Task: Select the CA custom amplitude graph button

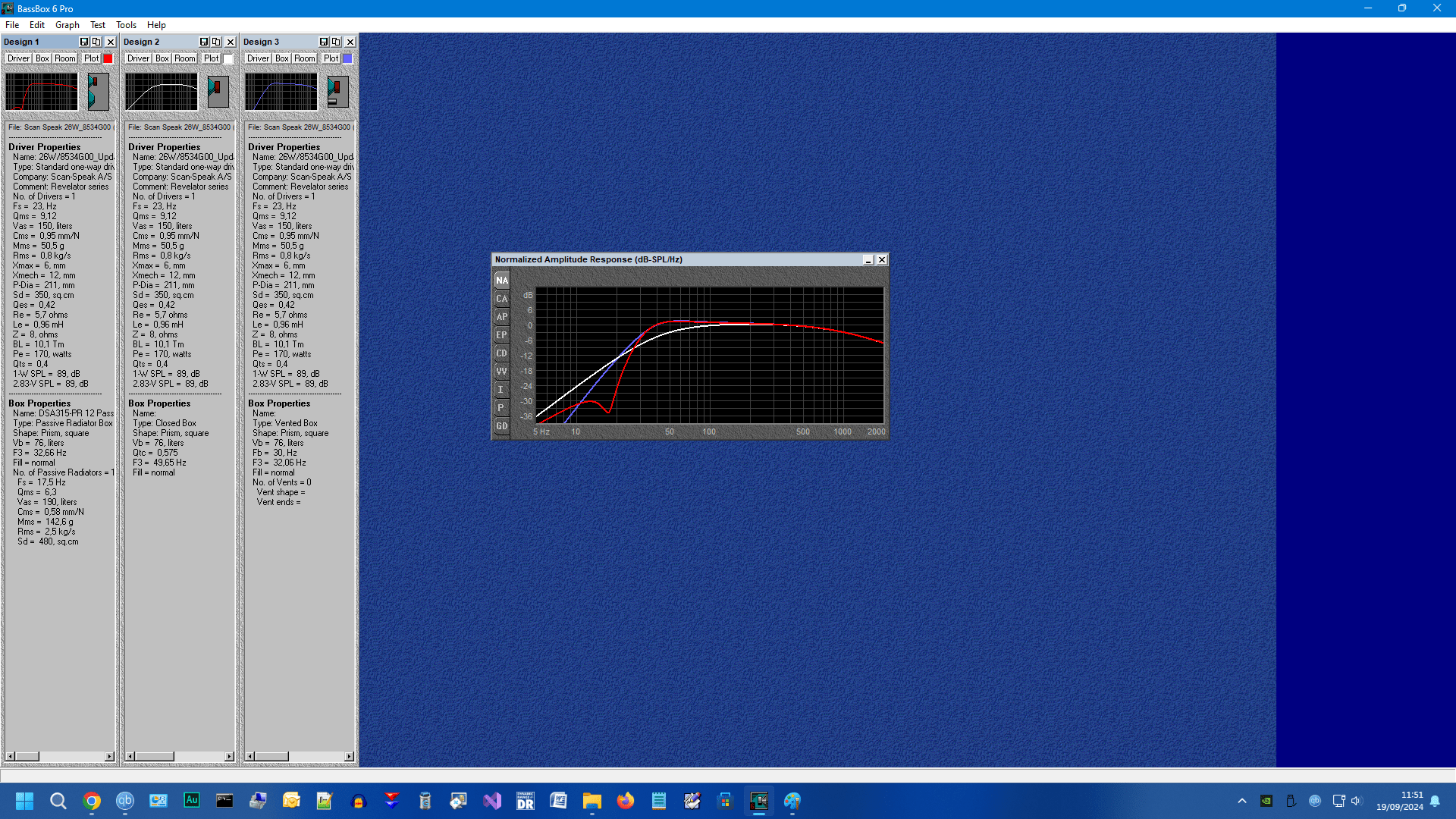Action: [501, 298]
